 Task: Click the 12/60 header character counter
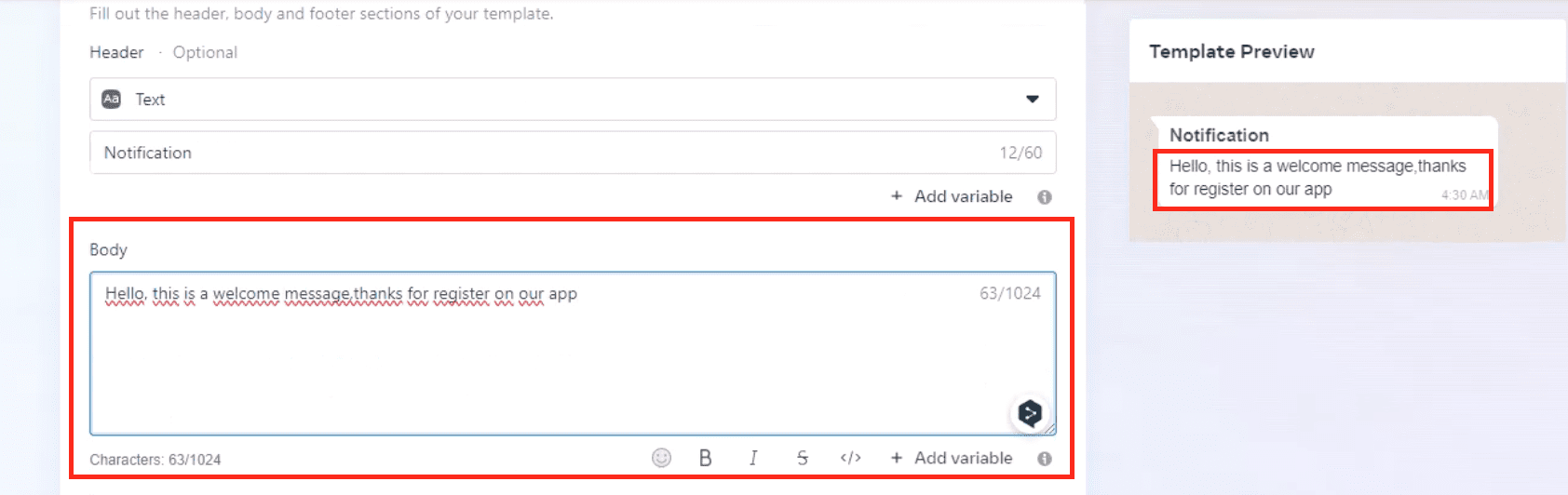pos(1021,153)
